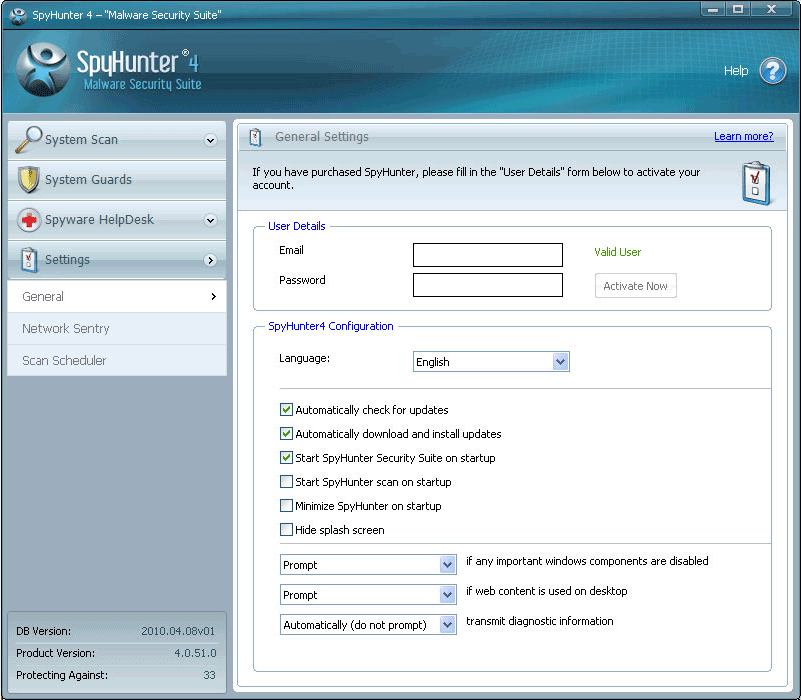801x700 pixels.
Task: Open the Learn more? link
Action: point(743,137)
